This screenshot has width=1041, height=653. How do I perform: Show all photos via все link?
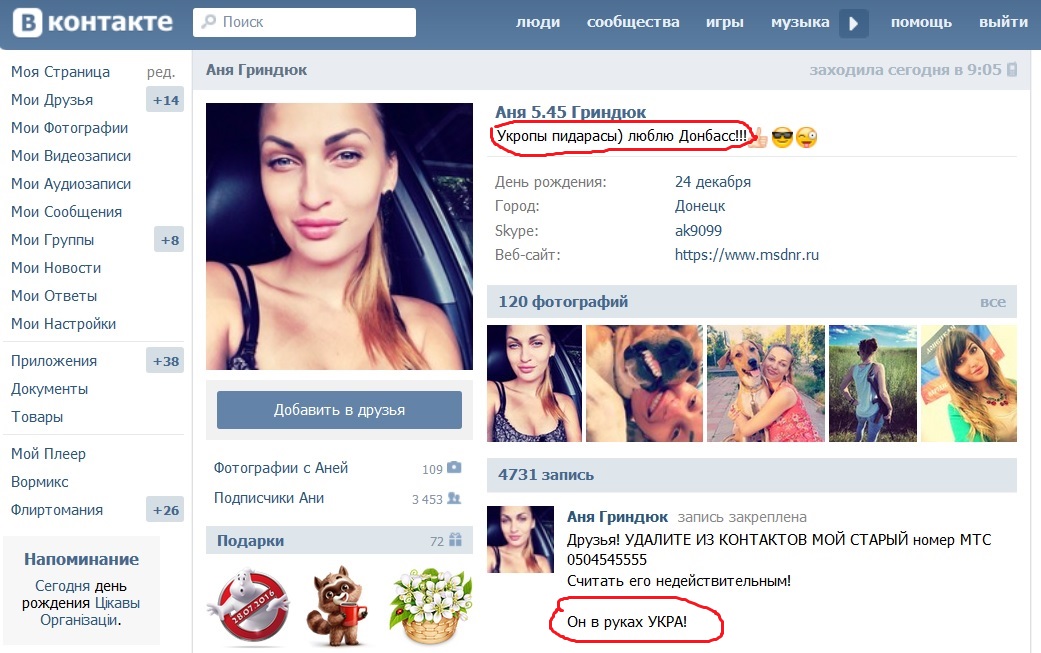point(993,303)
